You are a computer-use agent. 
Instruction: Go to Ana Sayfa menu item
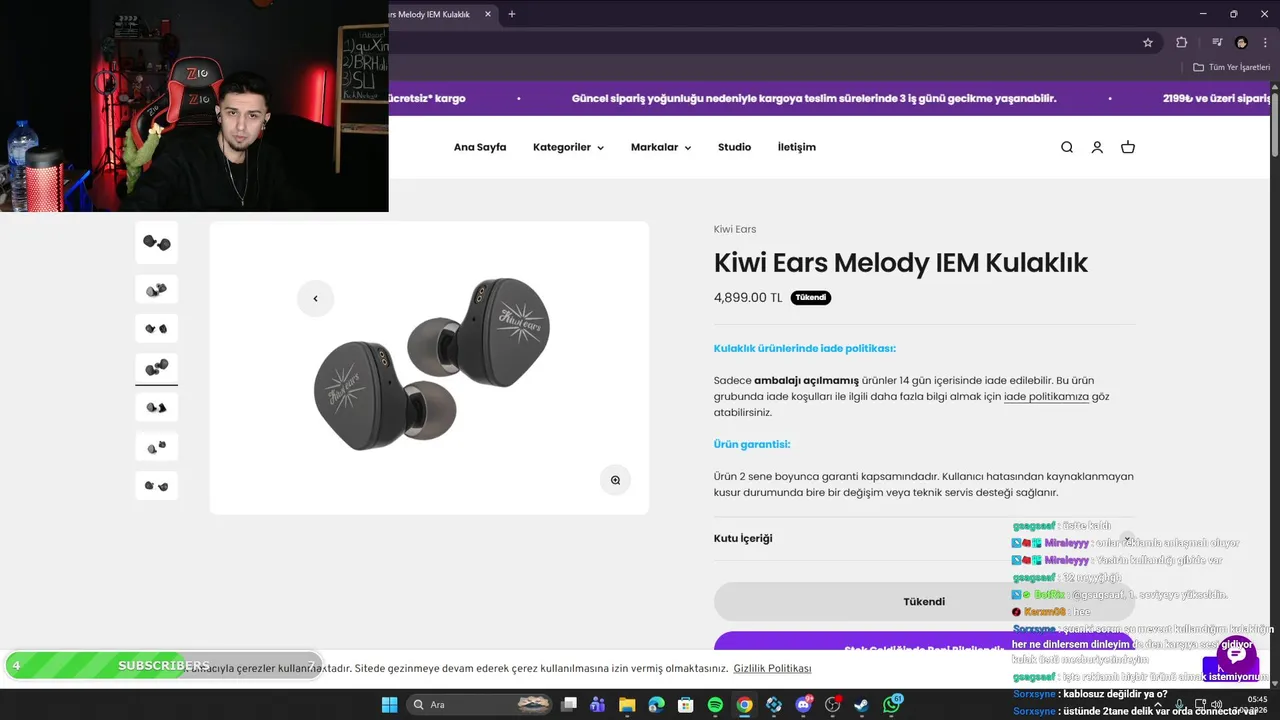click(480, 147)
